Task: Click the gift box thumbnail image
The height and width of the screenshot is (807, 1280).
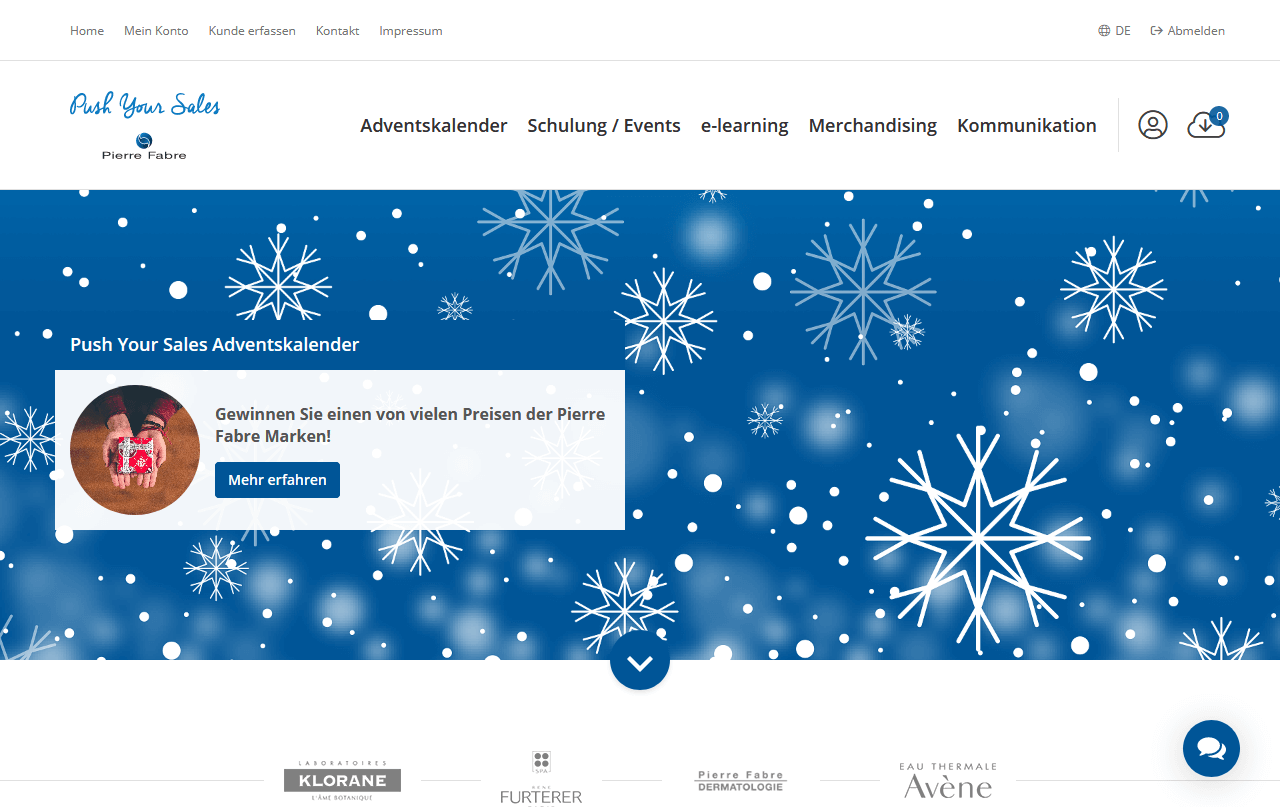Action: coord(135,450)
